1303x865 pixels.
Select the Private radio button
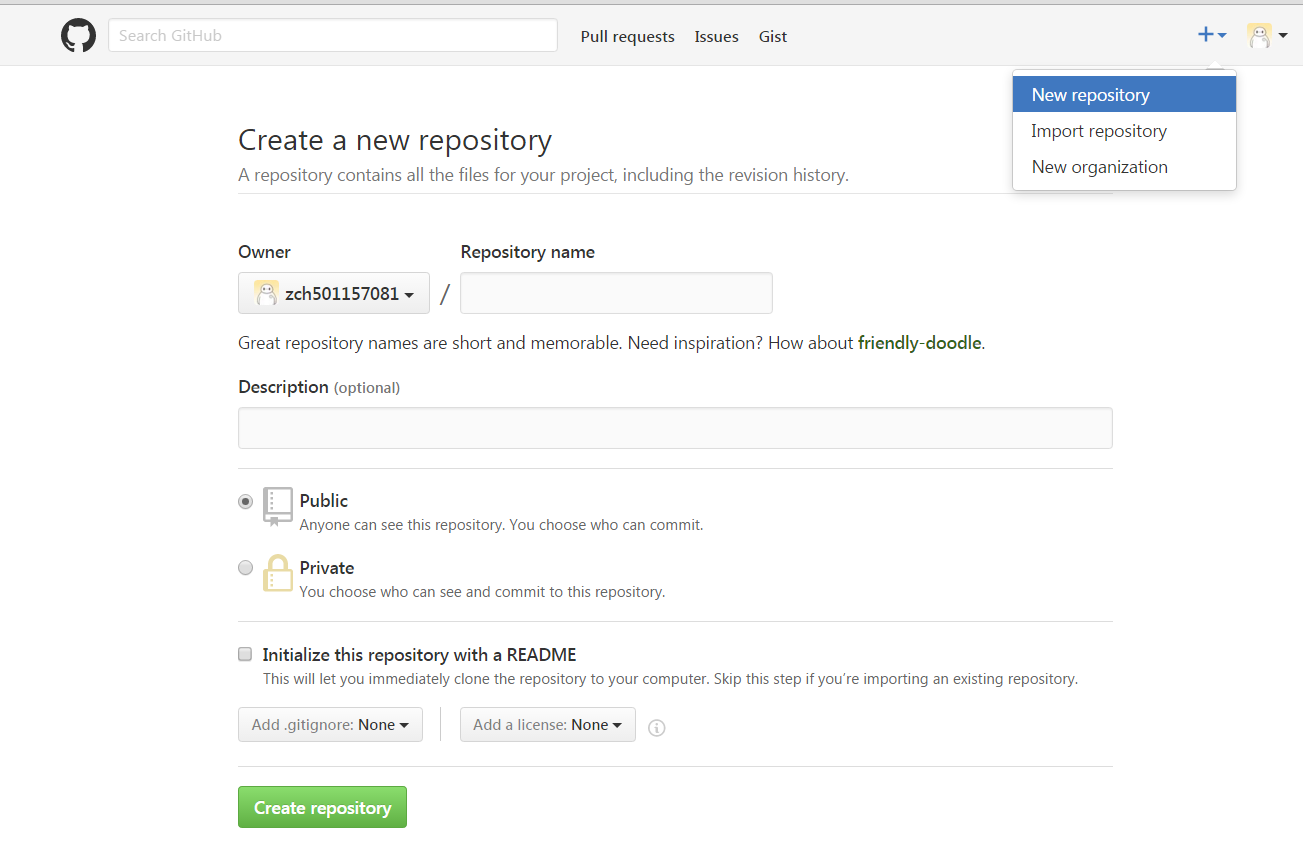[x=246, y=568]
